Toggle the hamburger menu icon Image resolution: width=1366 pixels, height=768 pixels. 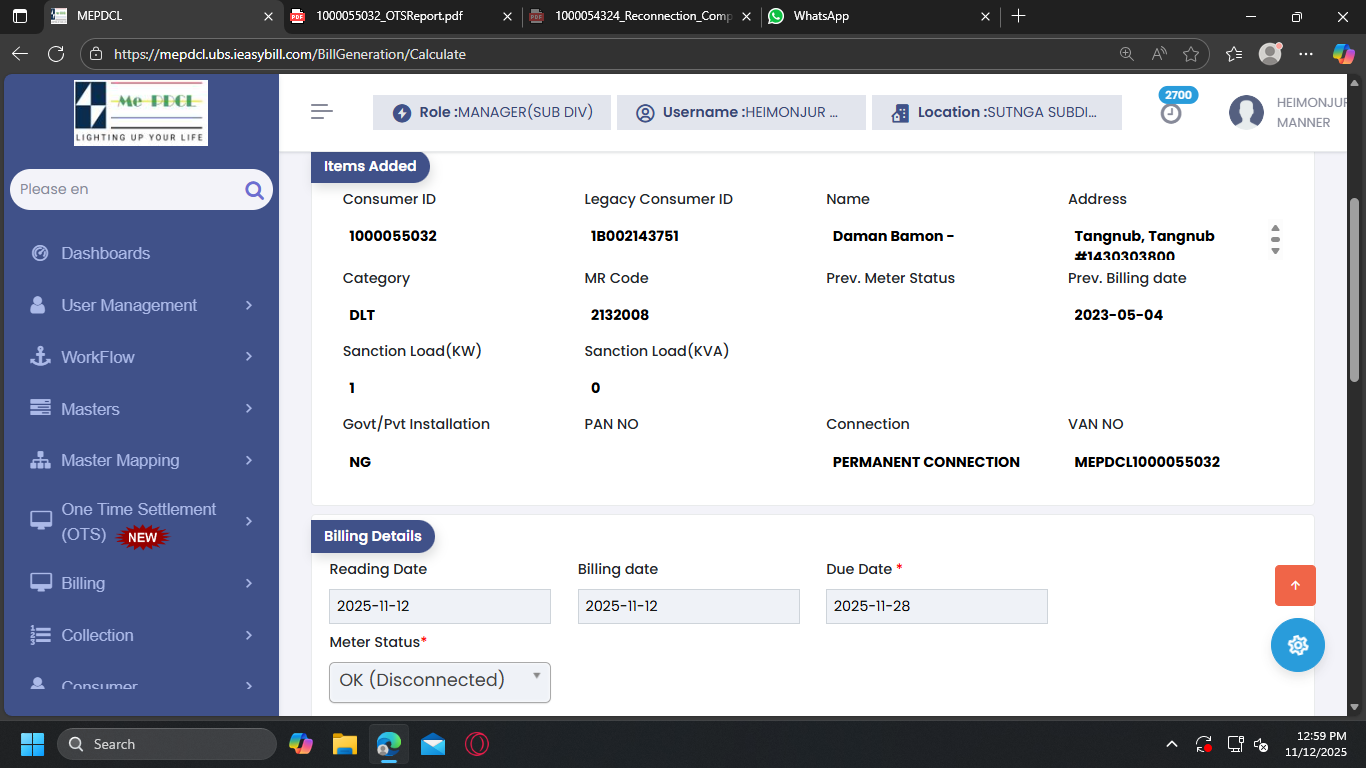(x=322, y=112)
